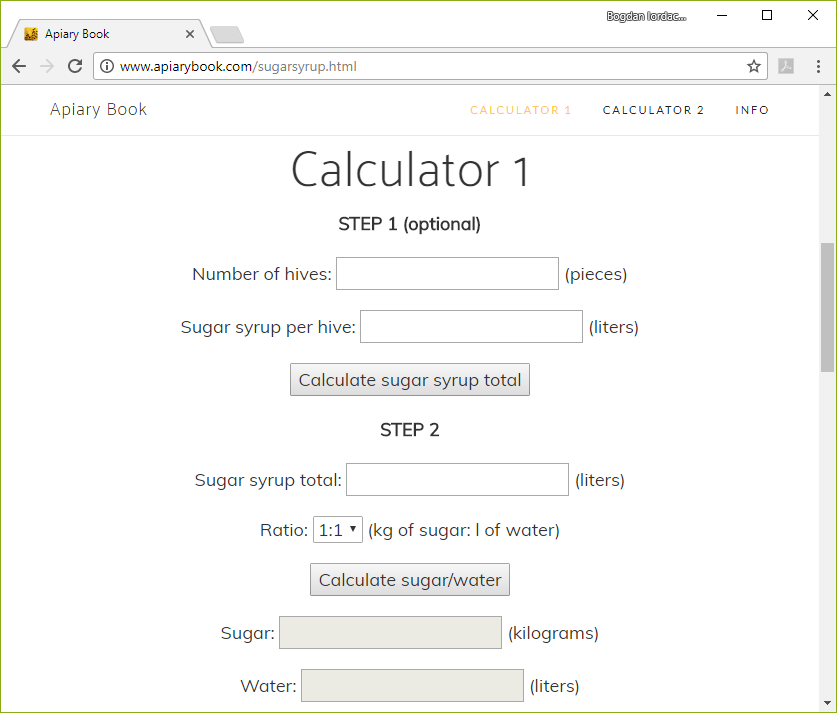Open the CALCULATOR 2 page
This screenshot has height=713, width=837.
coord(653,110)
